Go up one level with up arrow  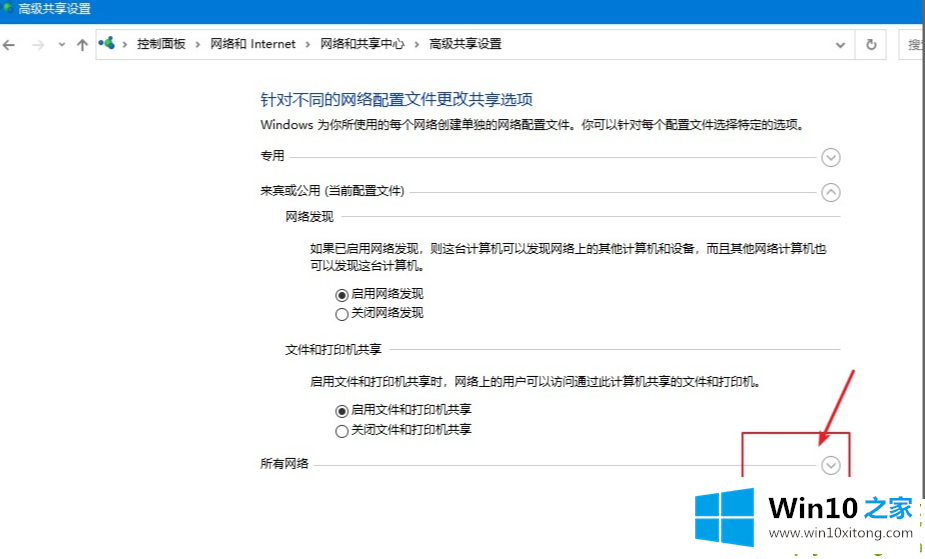(82, 45)
